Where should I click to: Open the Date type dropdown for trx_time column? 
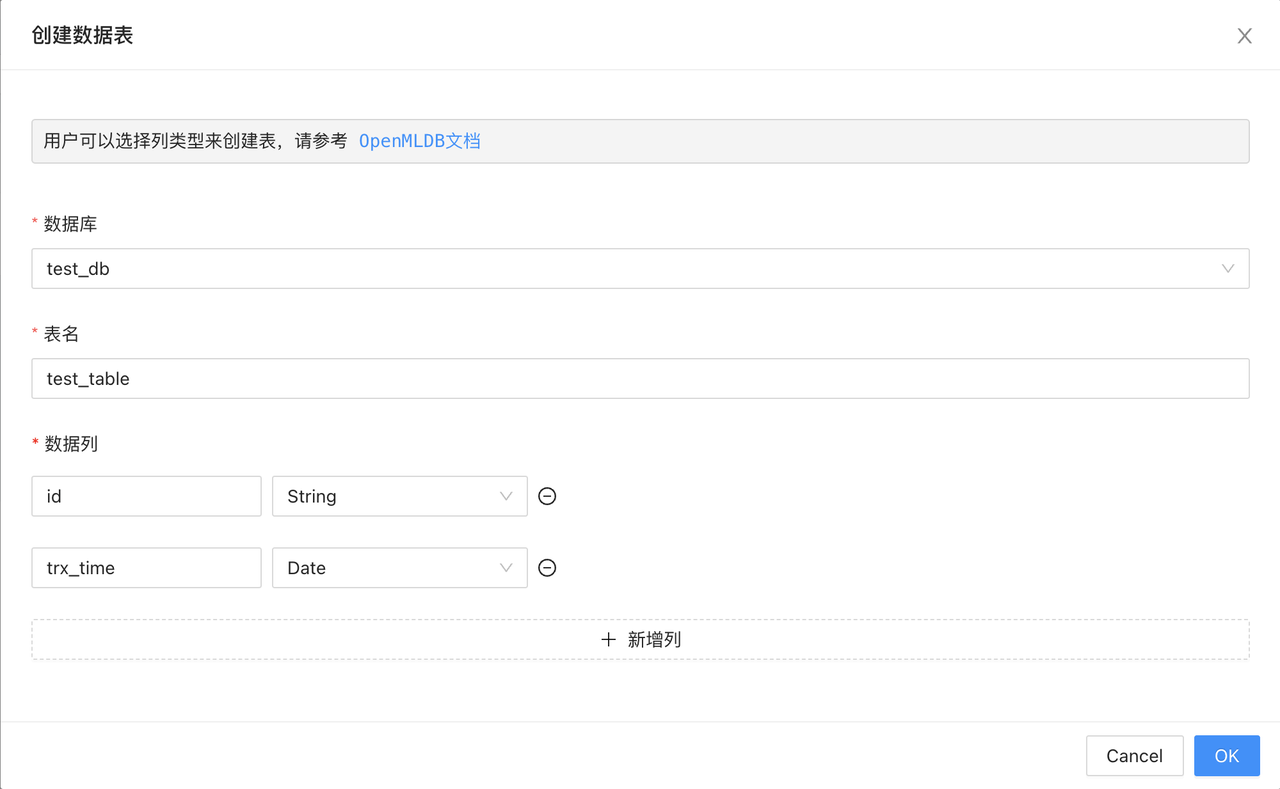(399, 567)
